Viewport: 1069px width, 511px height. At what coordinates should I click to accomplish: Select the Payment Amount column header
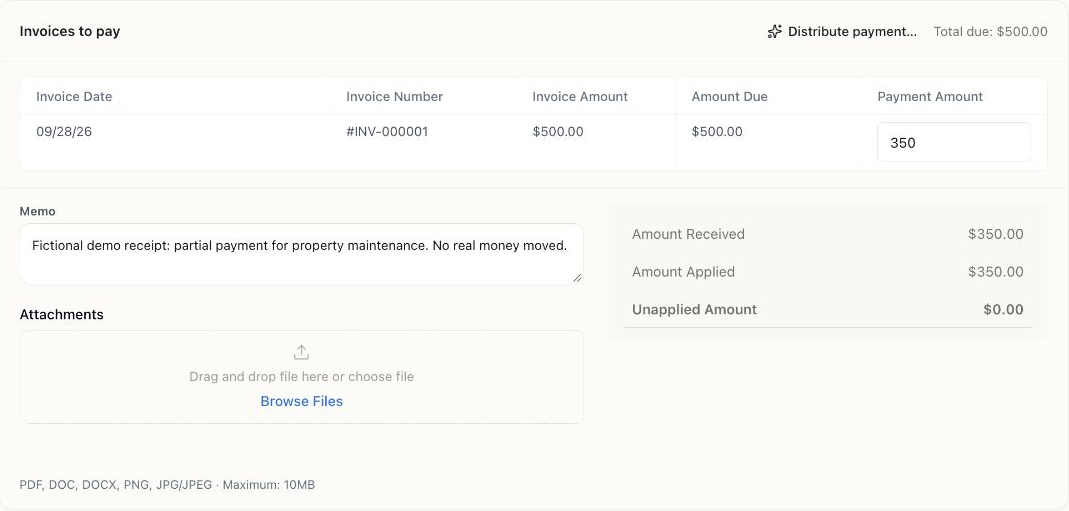(x=930, y=97)
